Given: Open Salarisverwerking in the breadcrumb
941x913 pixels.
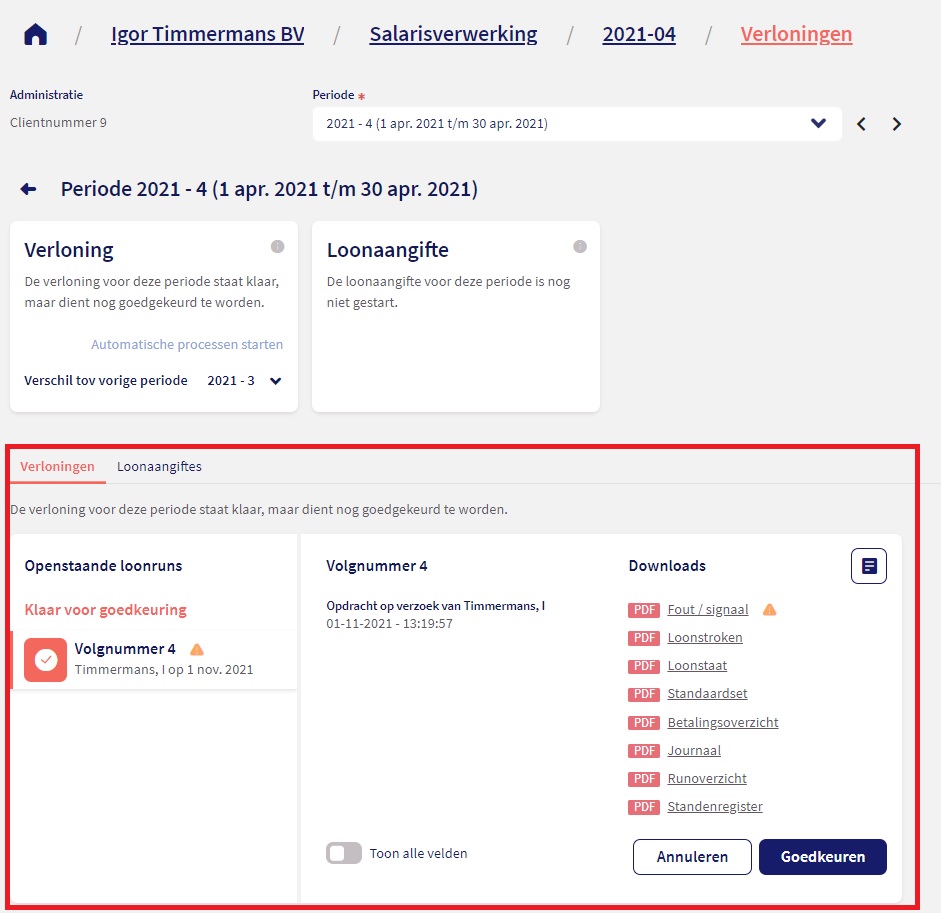Looking at the screenshot, I should [453, 35].
